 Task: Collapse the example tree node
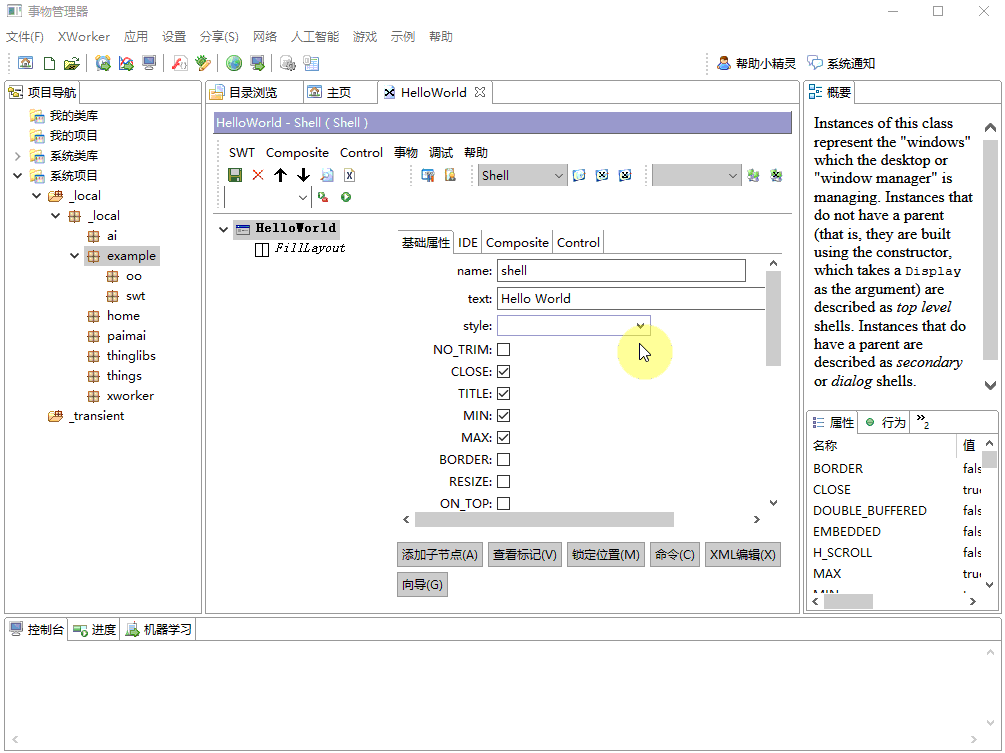point(75,256)
